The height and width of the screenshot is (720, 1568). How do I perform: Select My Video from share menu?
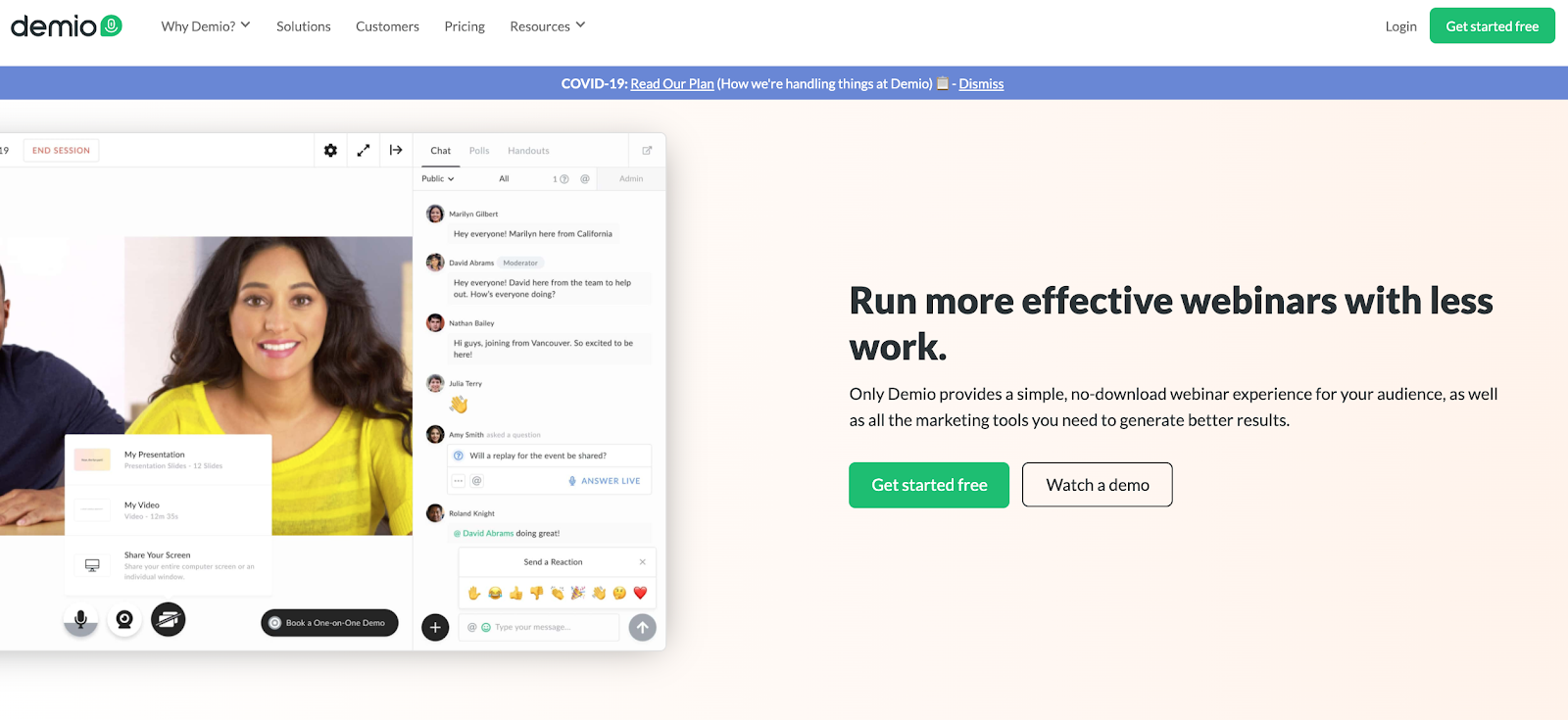click(169, 510)
